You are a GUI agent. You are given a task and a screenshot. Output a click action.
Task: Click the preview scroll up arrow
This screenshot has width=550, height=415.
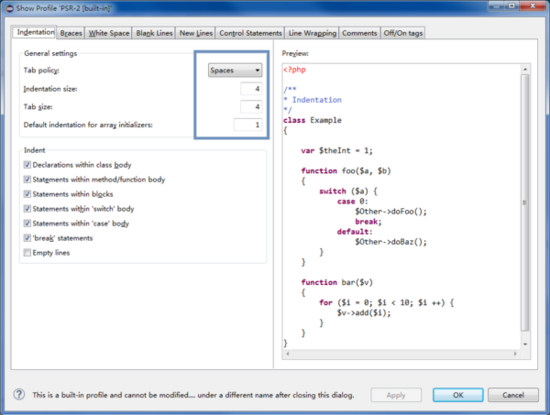[525, 69]
